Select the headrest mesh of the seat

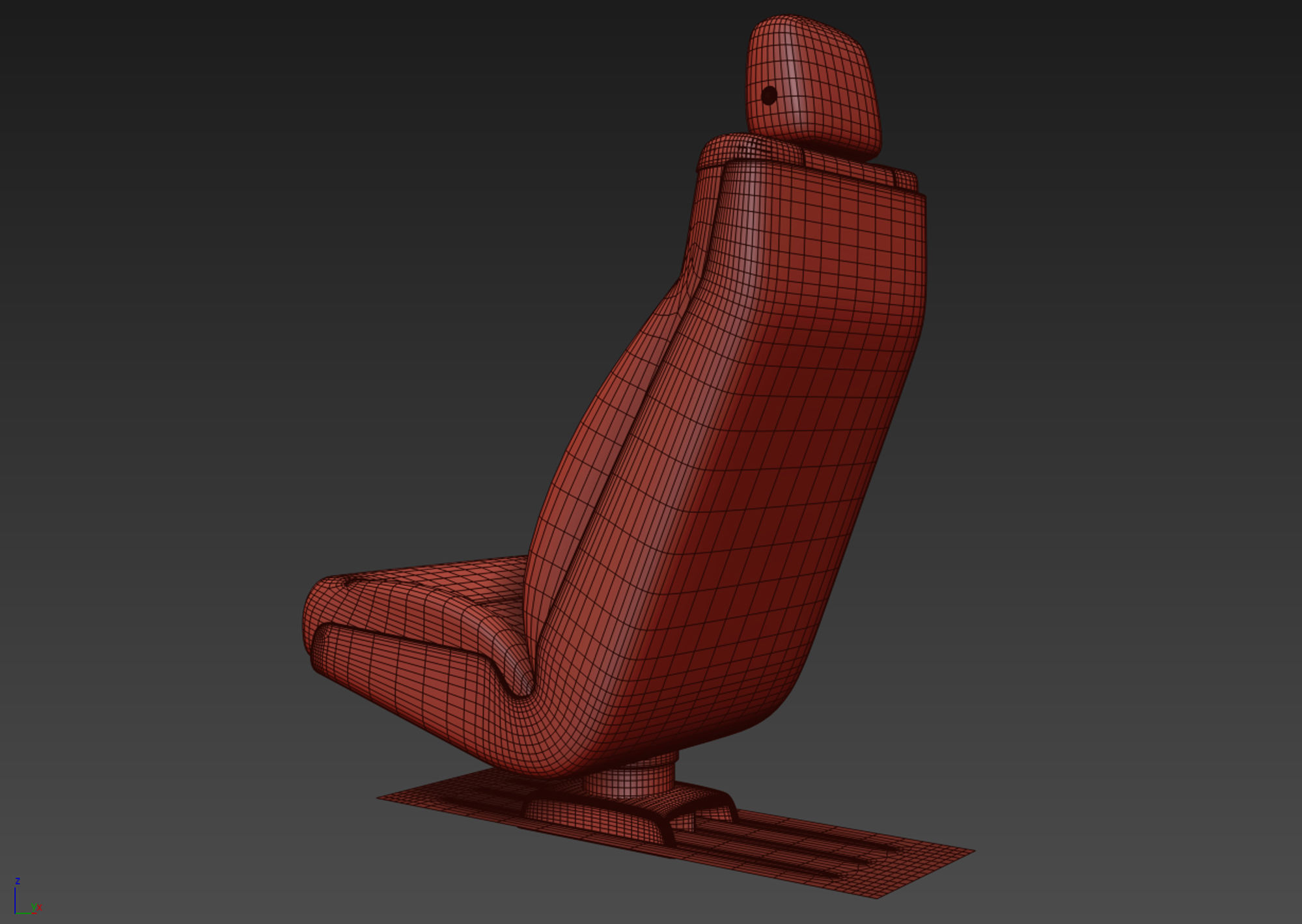pos(814,88)
